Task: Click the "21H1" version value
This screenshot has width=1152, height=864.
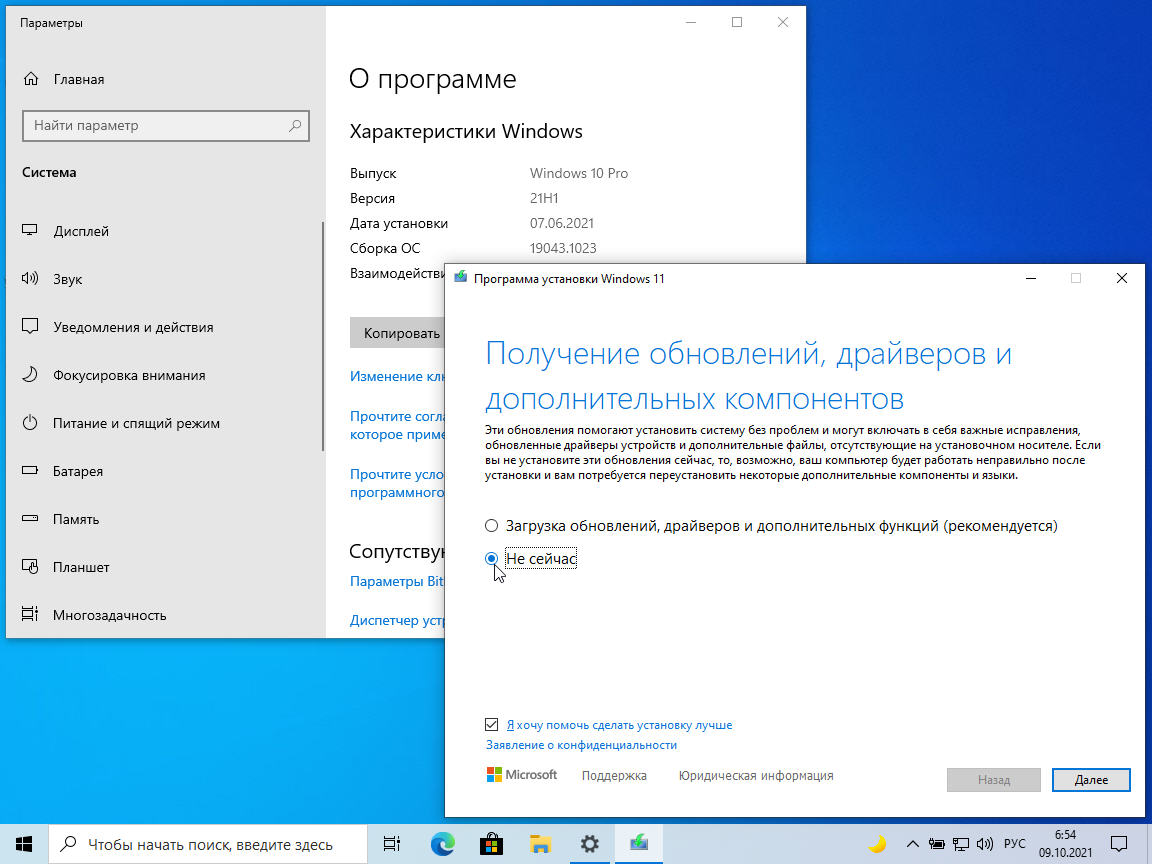Action: (x=544, y=198)
